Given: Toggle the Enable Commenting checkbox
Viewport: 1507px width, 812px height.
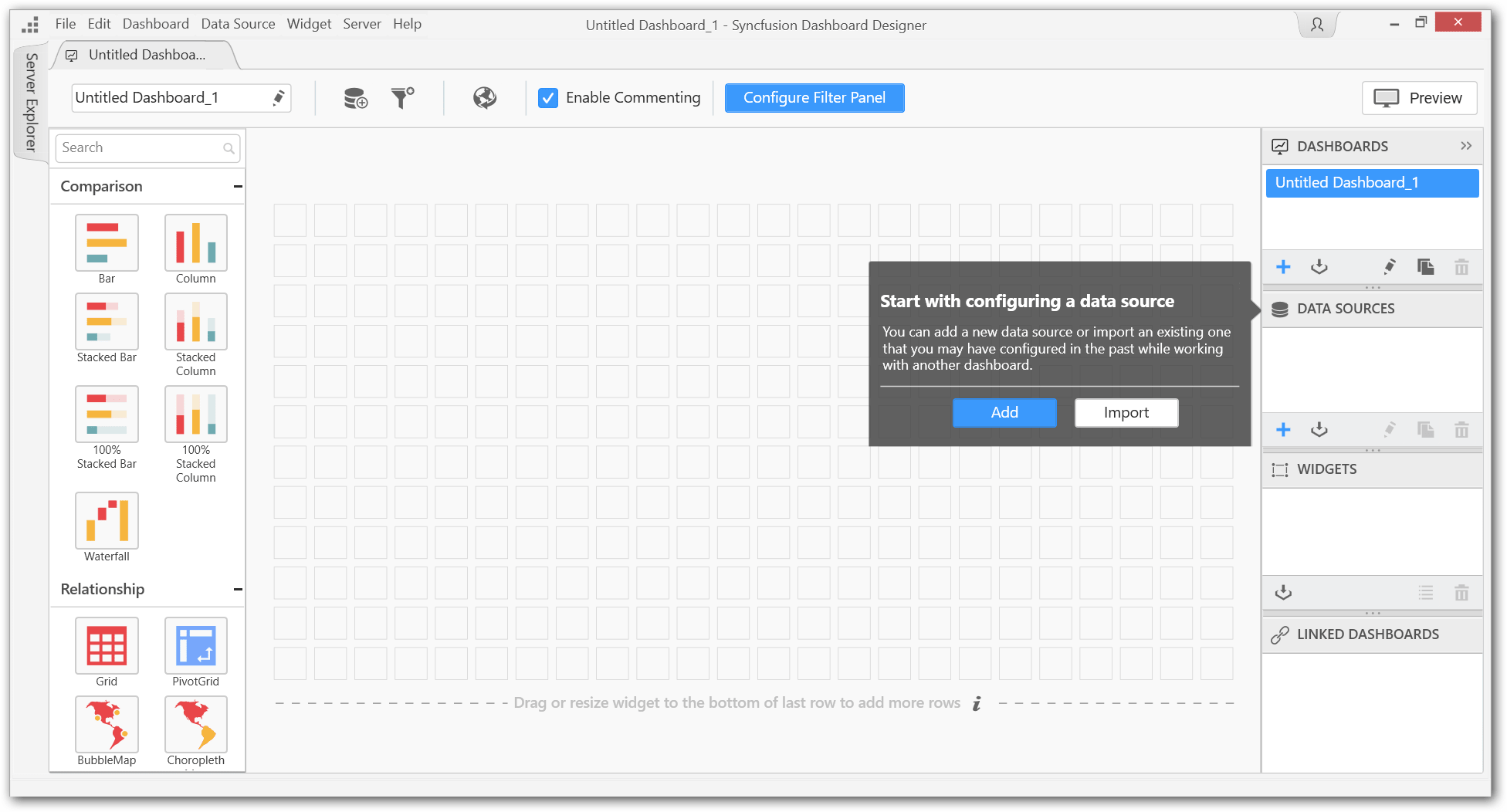Looking at the screenshot, I should (x=548, y=98).
